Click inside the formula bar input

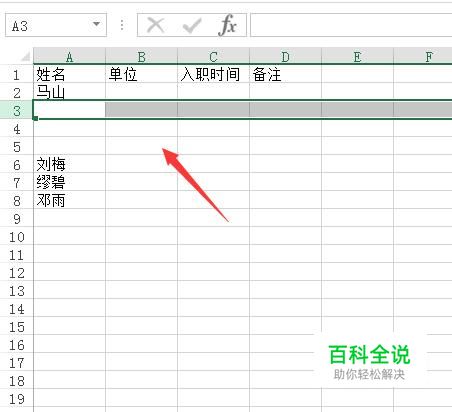(351, 25)
